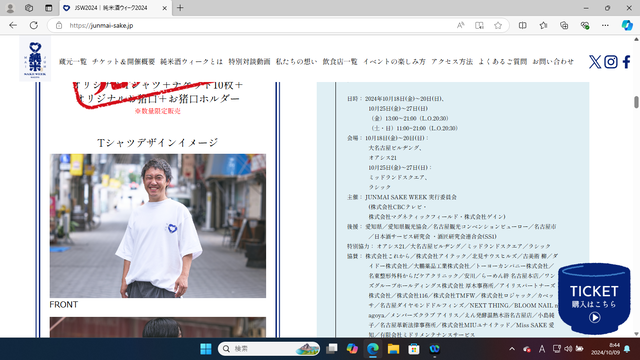Click the 8:44 clock and date in taskbar

[x=605, y=349]
